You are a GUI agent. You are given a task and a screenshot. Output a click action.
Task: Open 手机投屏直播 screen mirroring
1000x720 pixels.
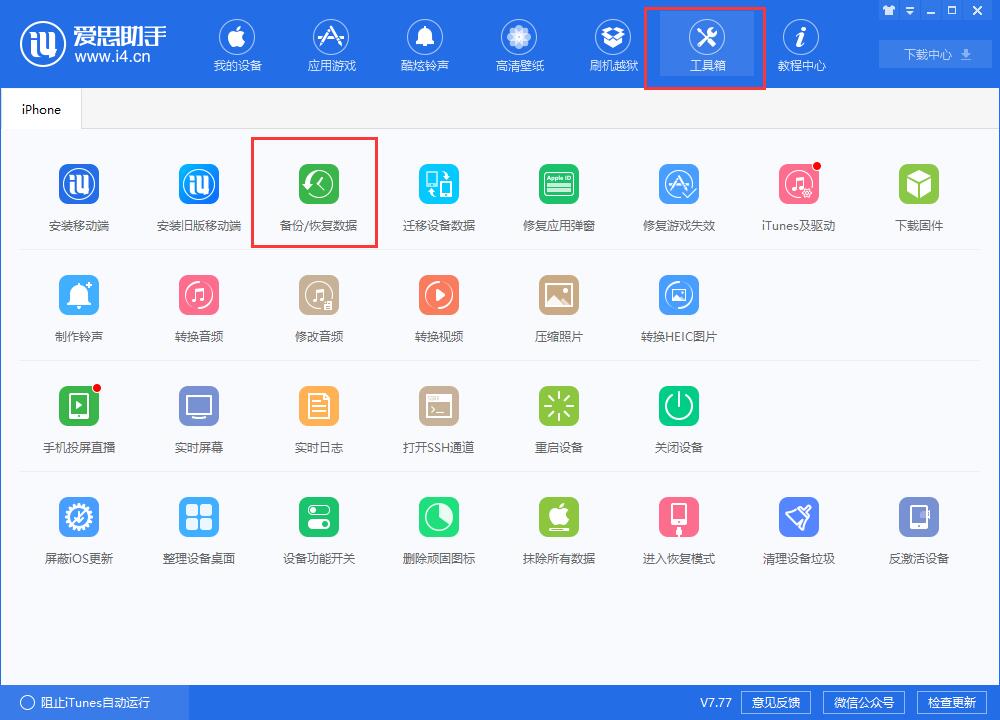tap(78, 417)
